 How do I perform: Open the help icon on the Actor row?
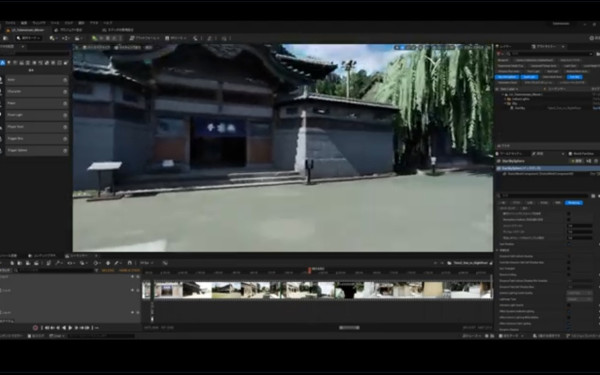pyautogui.click(x=65, y=80)
